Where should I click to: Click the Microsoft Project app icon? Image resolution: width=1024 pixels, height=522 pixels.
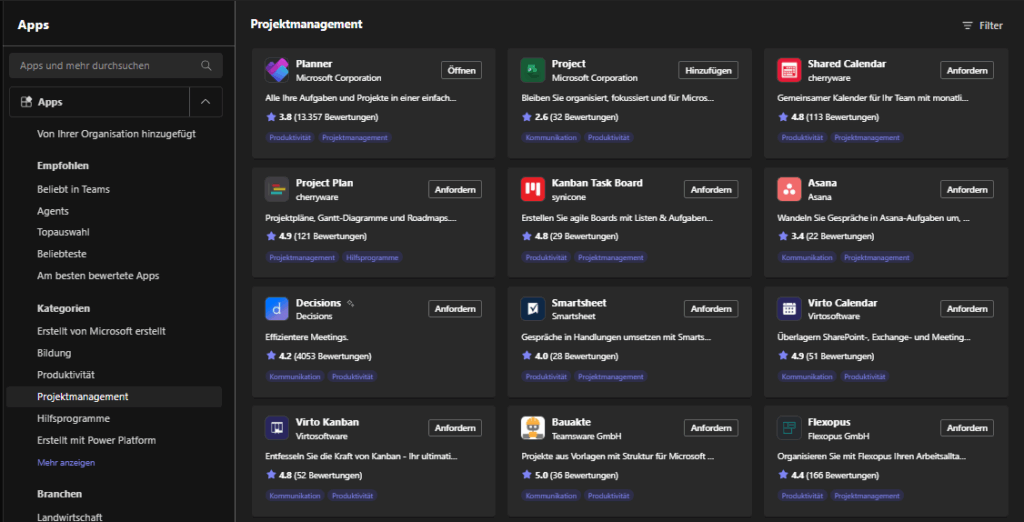pos(533,71)
